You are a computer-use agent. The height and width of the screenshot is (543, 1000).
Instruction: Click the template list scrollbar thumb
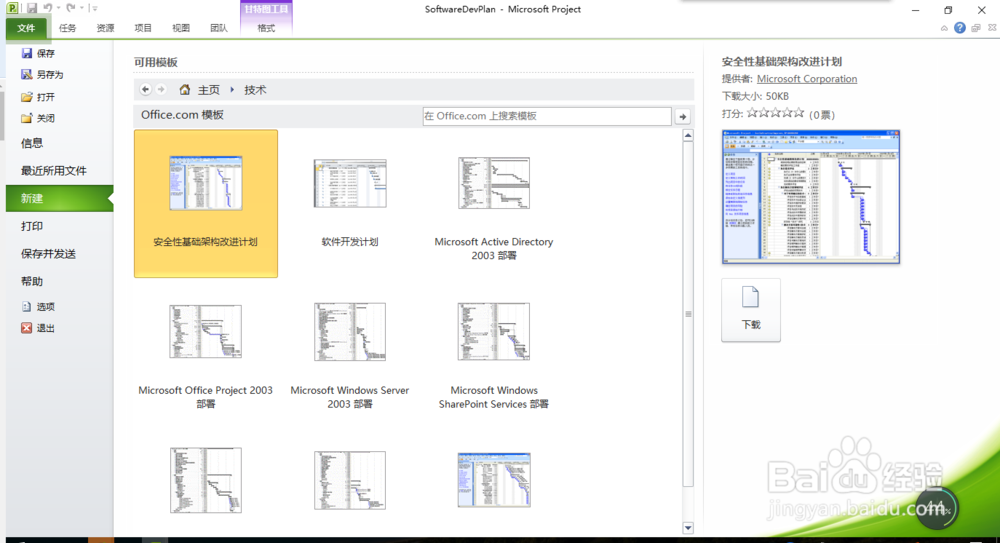[688, 314]
